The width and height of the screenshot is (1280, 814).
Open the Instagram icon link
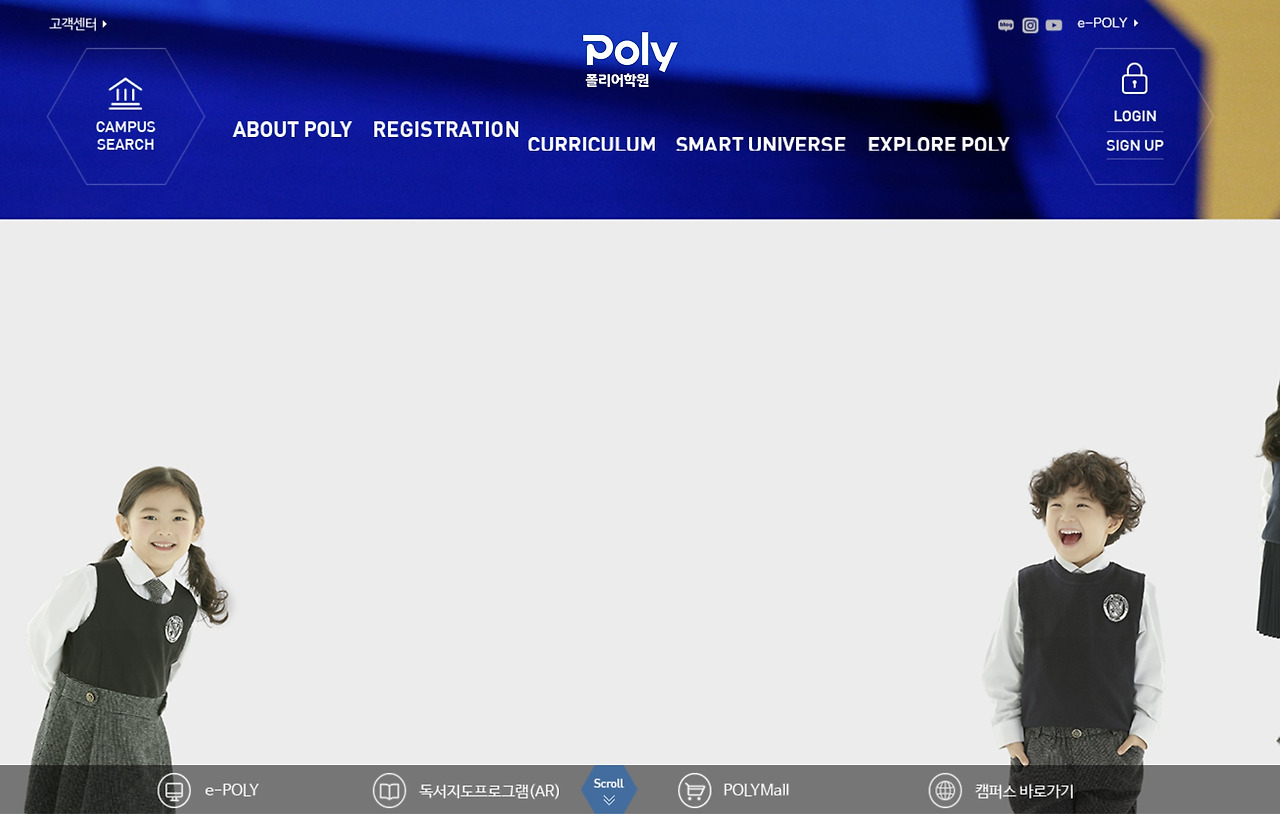(x=1030, y=25)
